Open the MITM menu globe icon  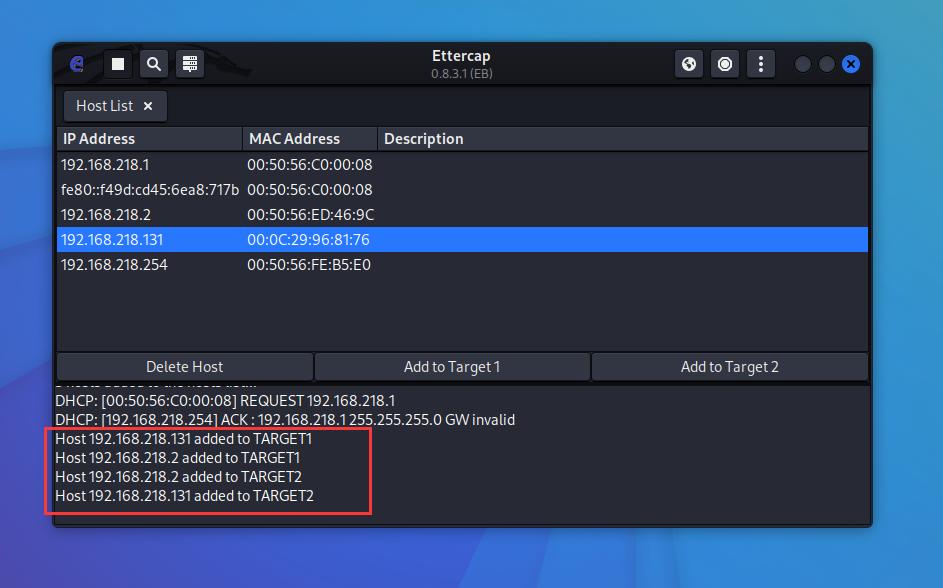click(689, 64)
